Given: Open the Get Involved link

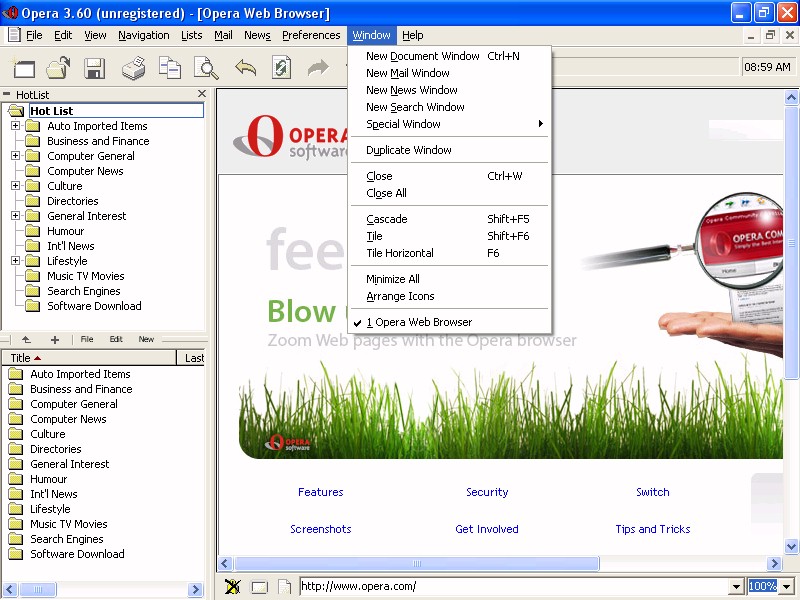Looking at the screenshot, I should pyautogui.click(x=487, y=529).
